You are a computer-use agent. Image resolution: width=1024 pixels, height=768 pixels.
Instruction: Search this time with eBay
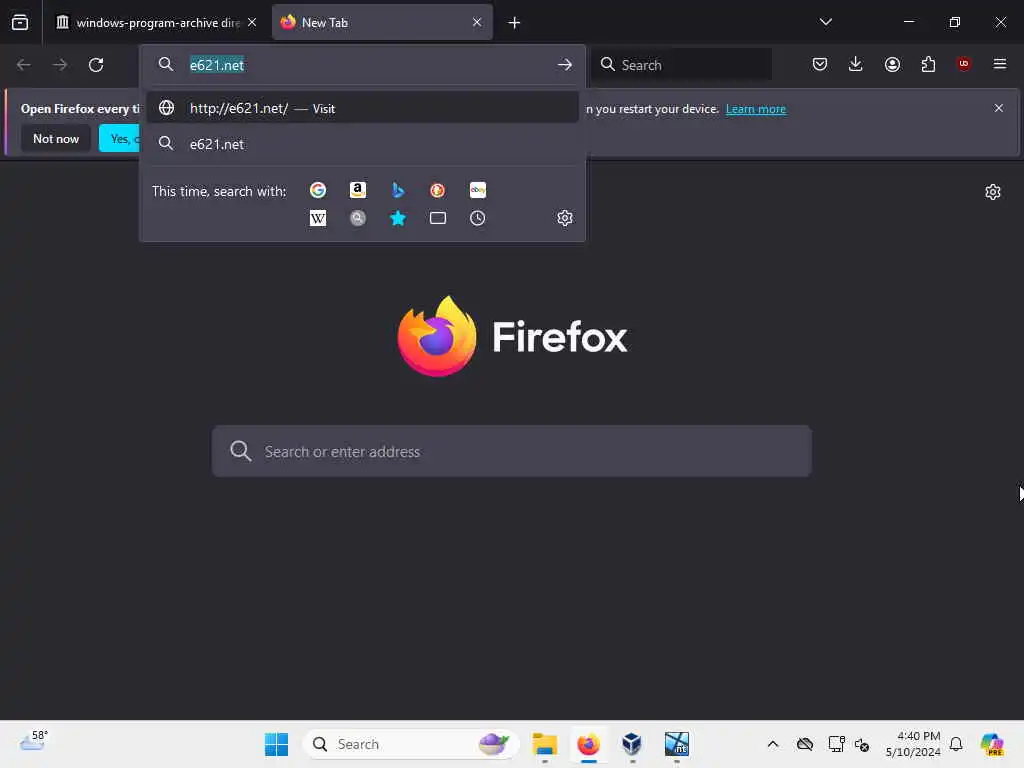tap(477, 190)
